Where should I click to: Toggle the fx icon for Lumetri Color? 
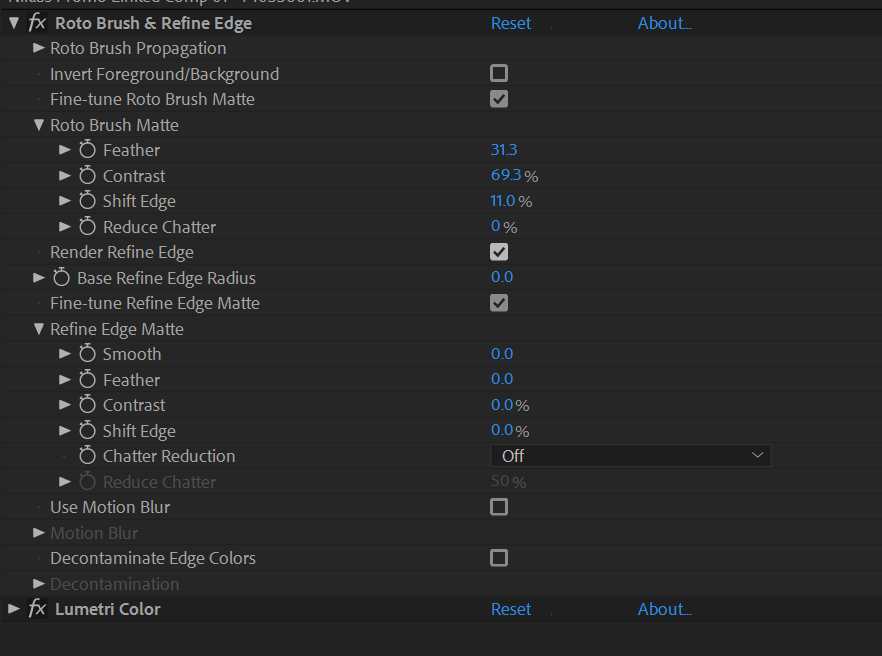pos(37,609)
